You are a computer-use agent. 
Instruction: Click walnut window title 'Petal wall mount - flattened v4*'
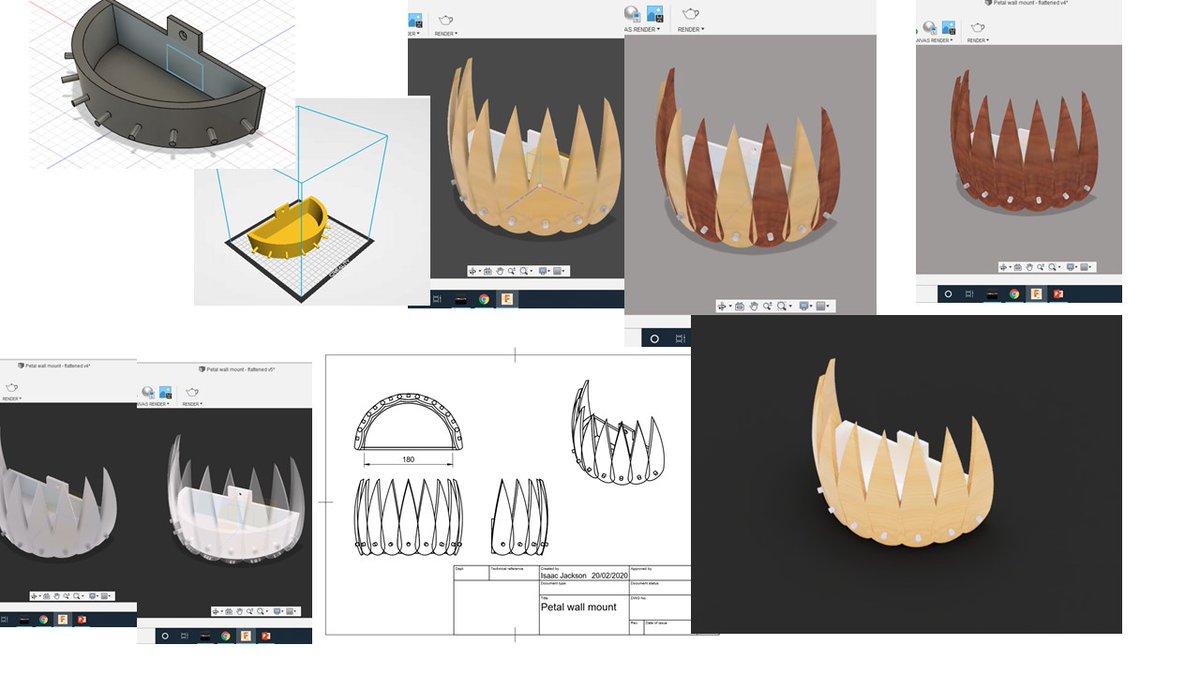(x=1030, y=3)
